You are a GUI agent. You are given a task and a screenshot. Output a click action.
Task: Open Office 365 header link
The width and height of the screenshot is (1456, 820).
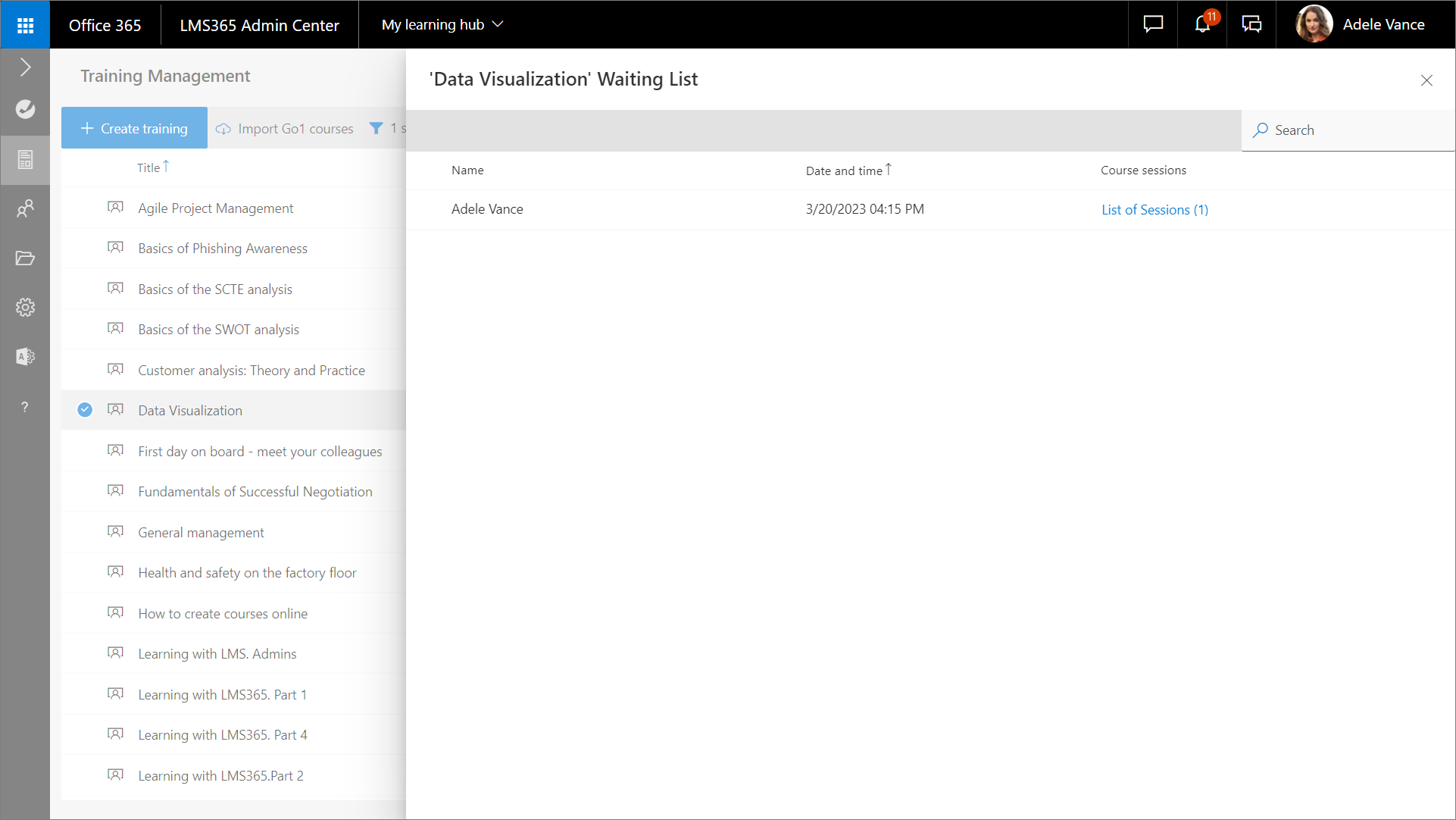105,25
